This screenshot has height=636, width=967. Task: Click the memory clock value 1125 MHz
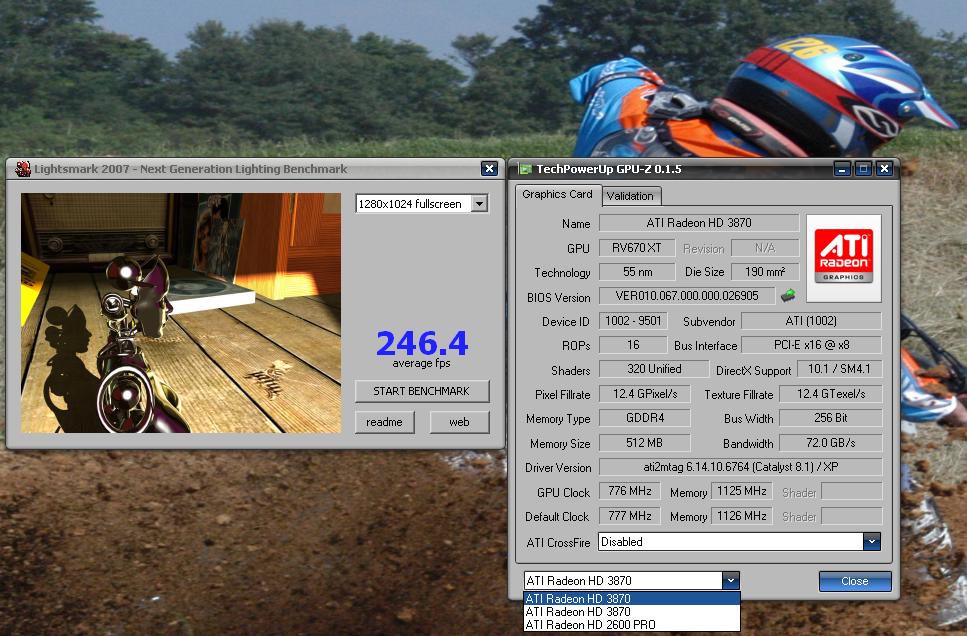click(x=741, y=491)
